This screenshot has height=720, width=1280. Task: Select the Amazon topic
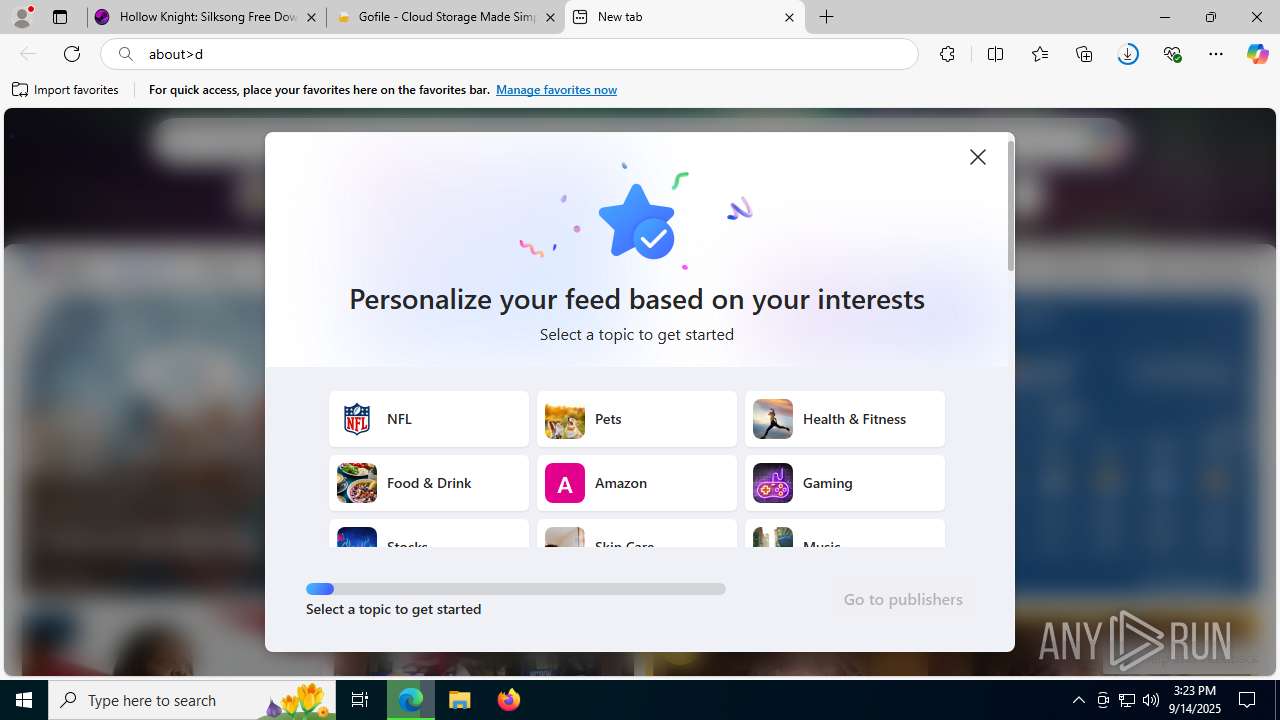(637, 483)
